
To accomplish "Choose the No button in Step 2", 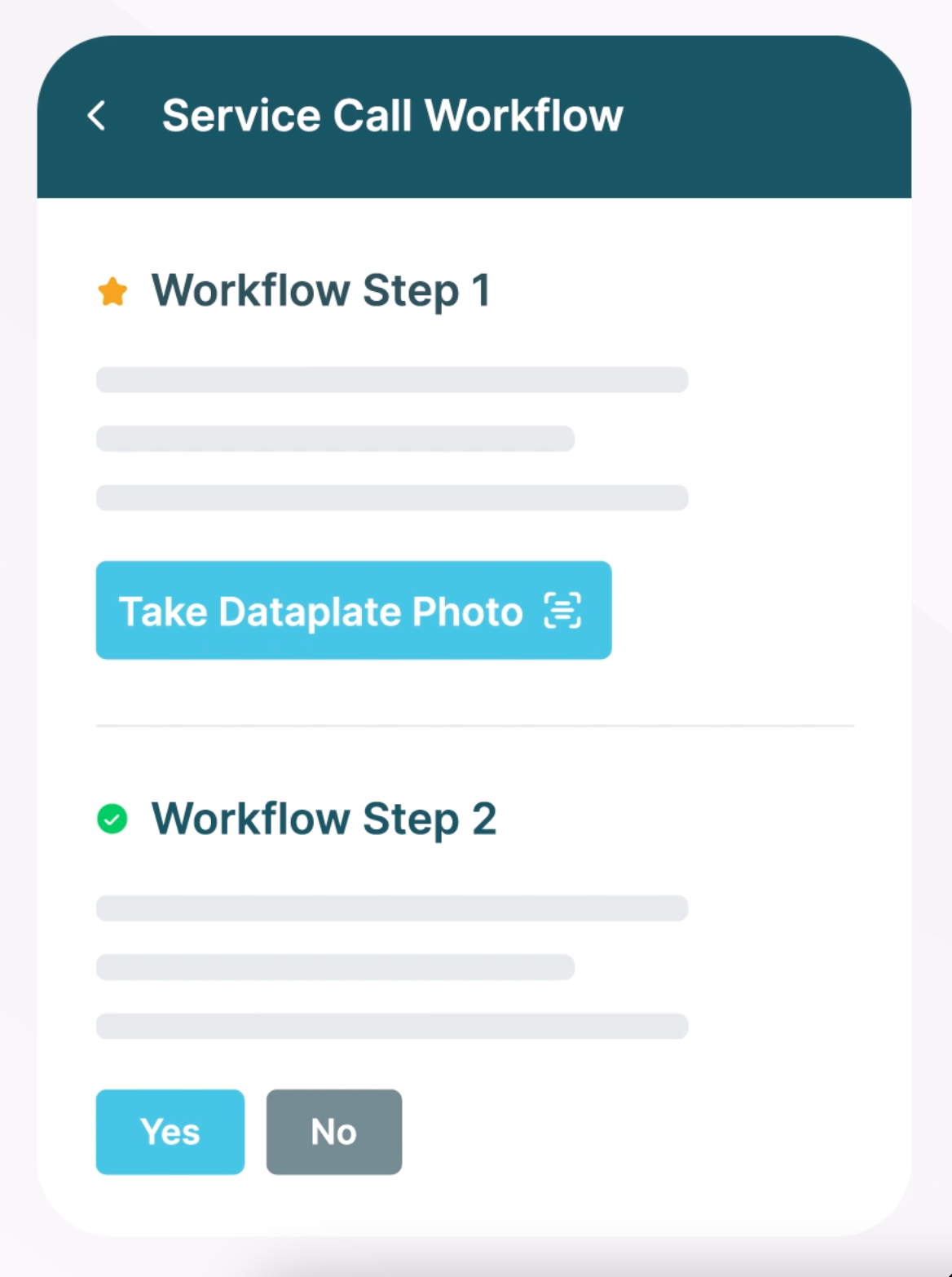I will (333, 1132).
